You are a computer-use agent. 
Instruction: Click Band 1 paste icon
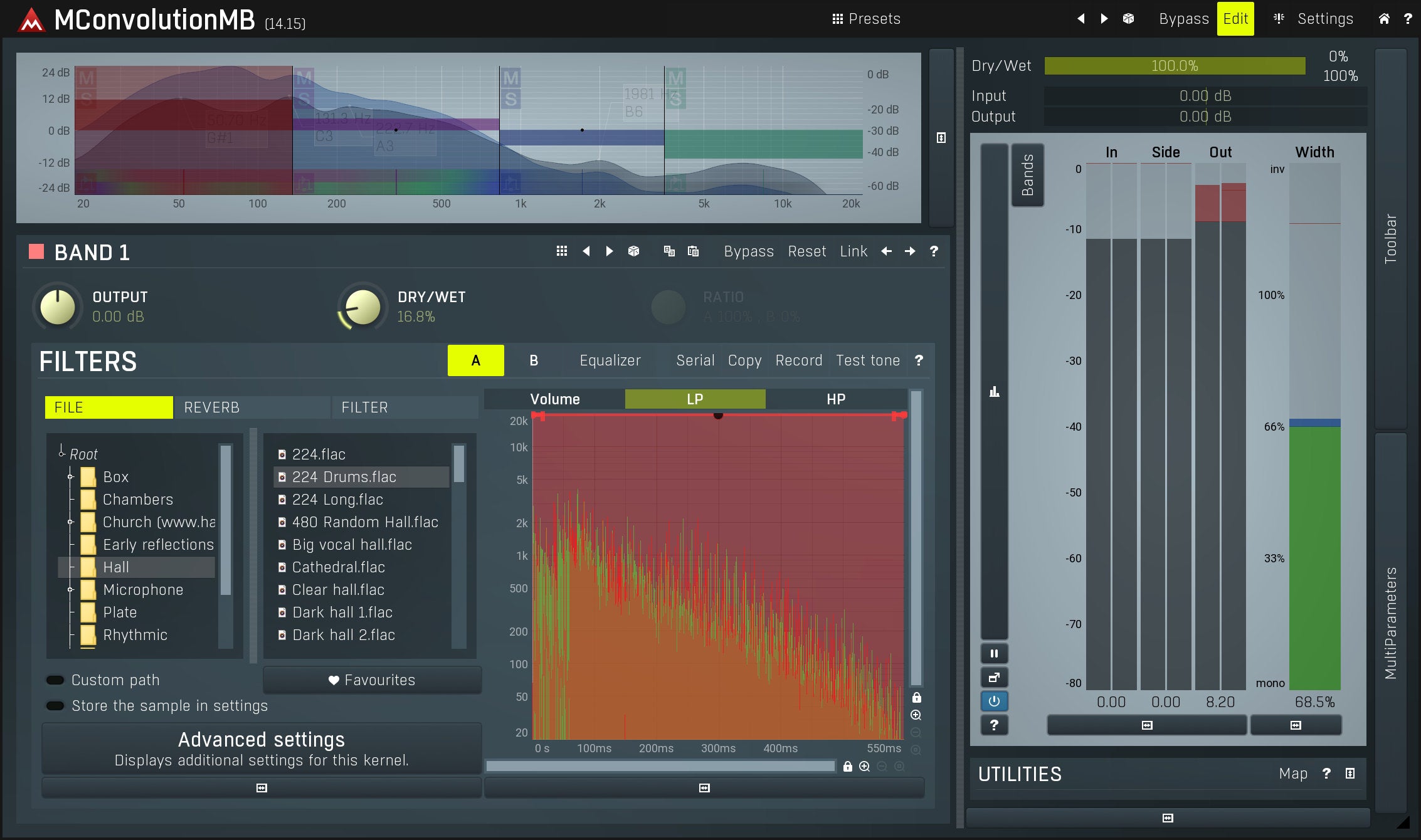click(693, 251)
